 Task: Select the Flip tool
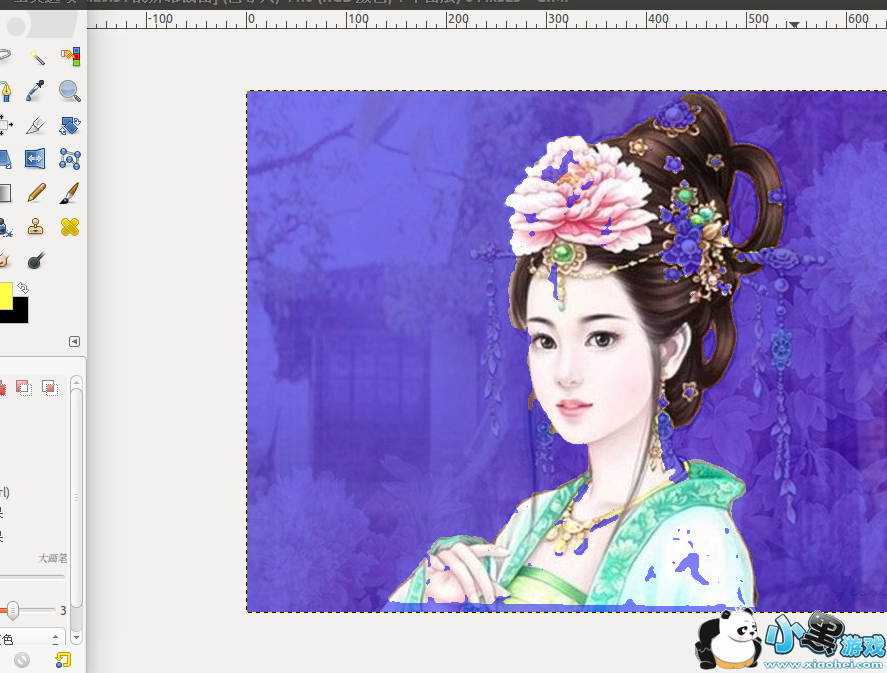tap(36, 159)
